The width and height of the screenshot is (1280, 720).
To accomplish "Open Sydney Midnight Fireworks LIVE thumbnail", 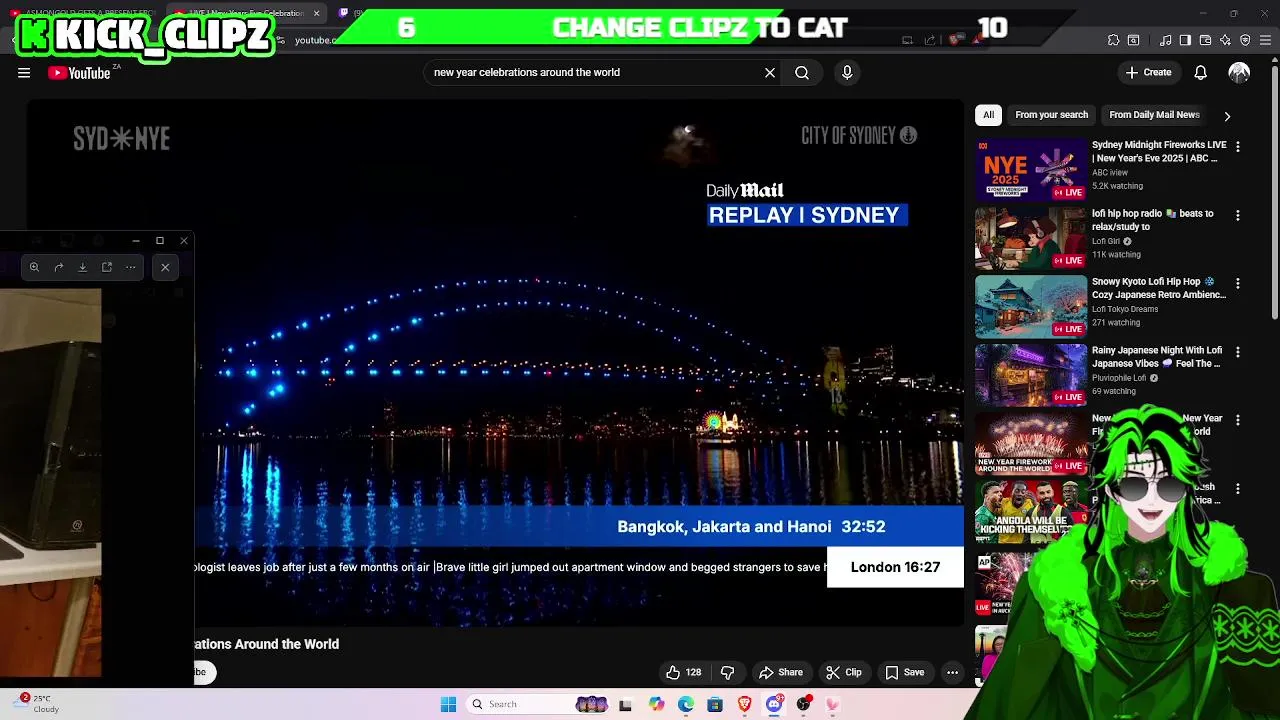I will [x=1031, y=170].
